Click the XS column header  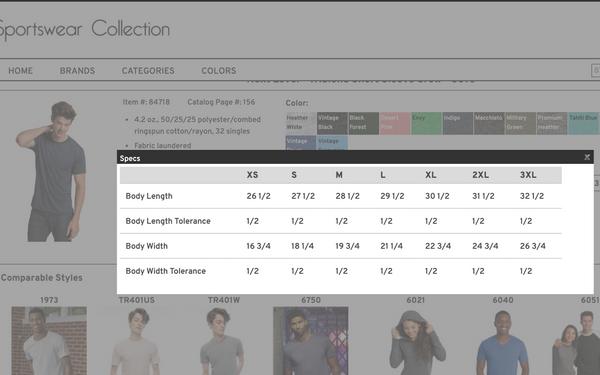(x=252, y=175)
